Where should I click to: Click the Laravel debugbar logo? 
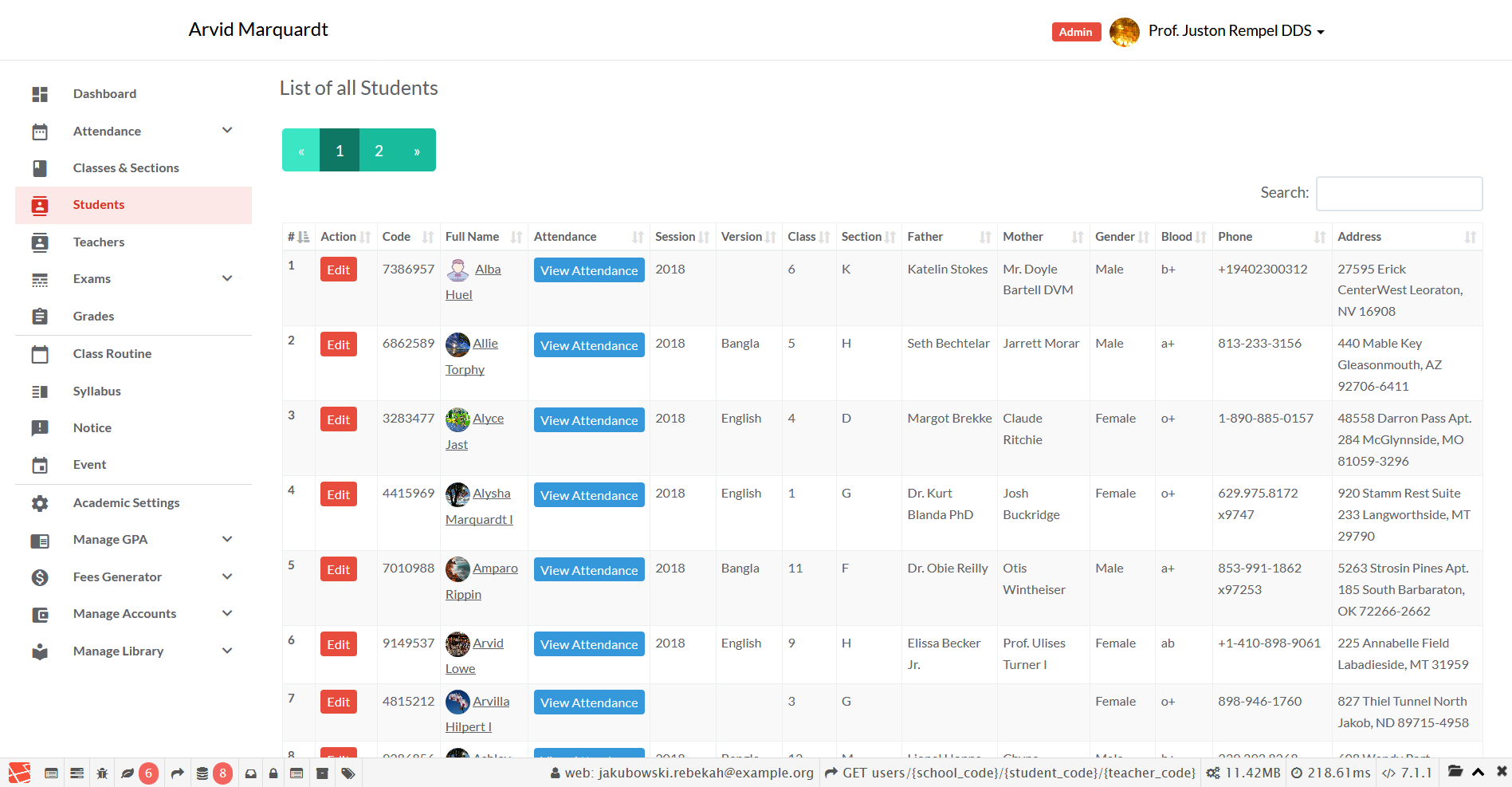pos(19,773)
